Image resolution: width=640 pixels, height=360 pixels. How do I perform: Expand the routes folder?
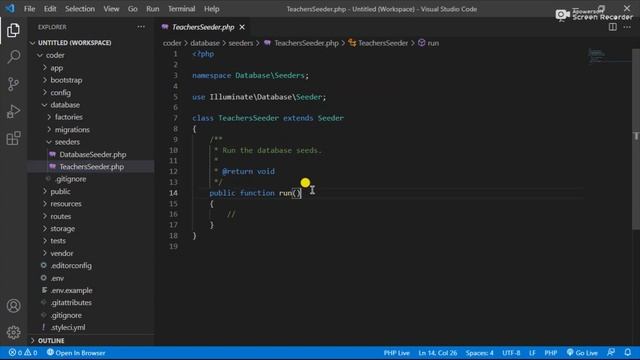coord(91,216)
